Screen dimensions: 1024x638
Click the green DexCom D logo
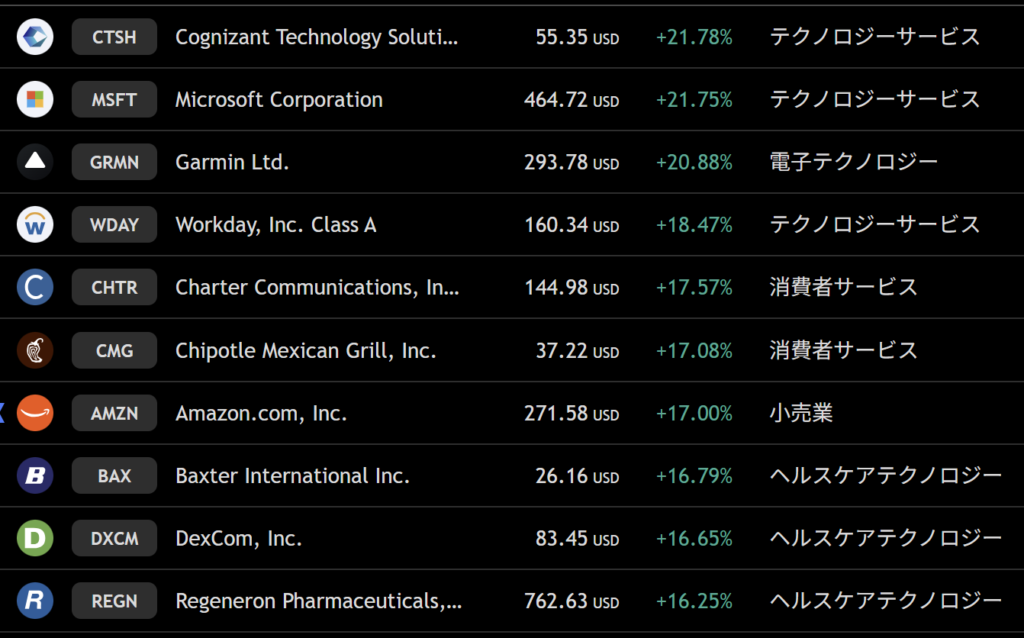(x=35, y=539)
